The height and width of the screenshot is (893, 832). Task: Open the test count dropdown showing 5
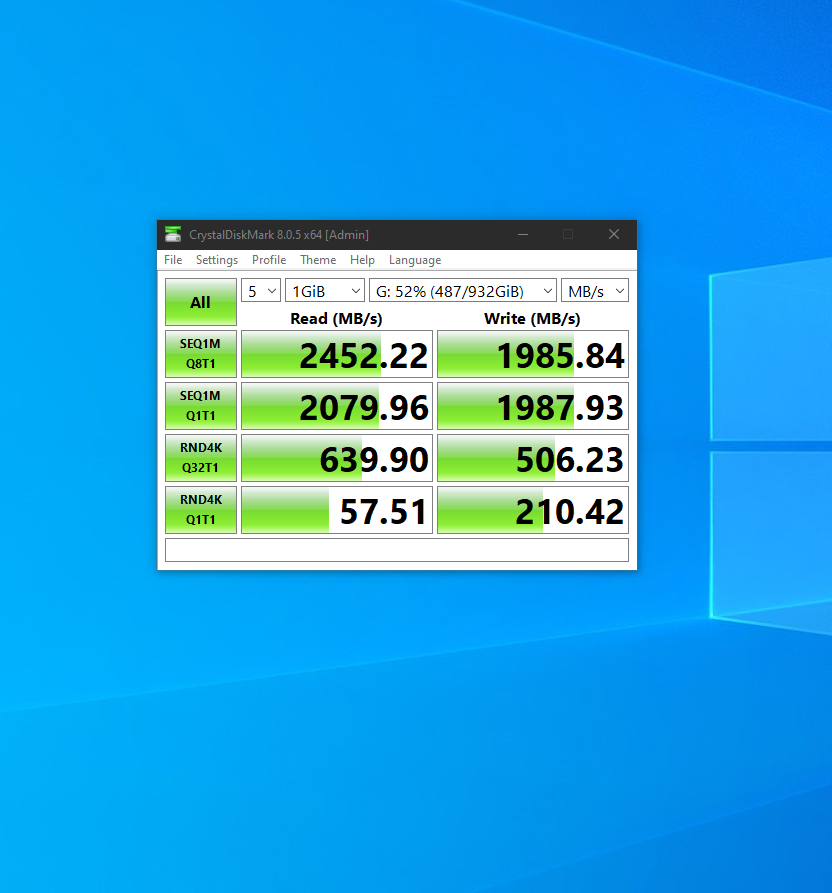pyautogui.click(x=261, y=291)
